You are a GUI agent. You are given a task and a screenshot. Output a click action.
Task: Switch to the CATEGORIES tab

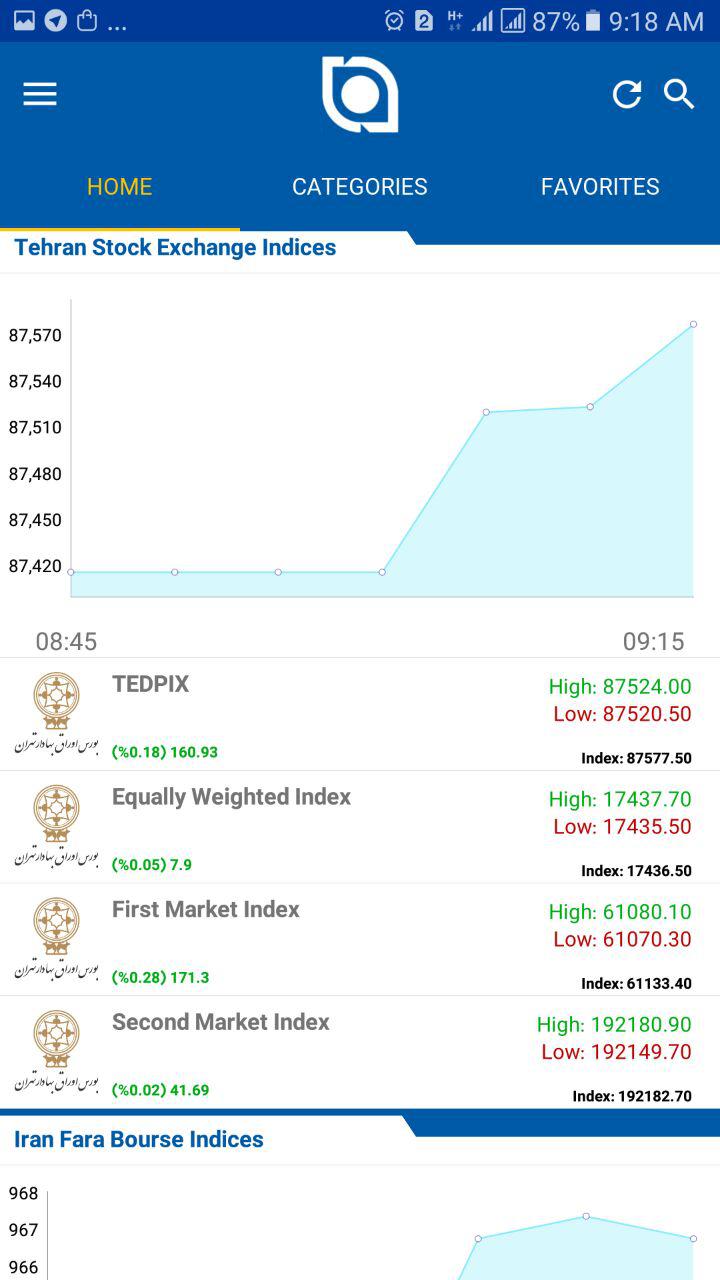(x=360, y=187)
